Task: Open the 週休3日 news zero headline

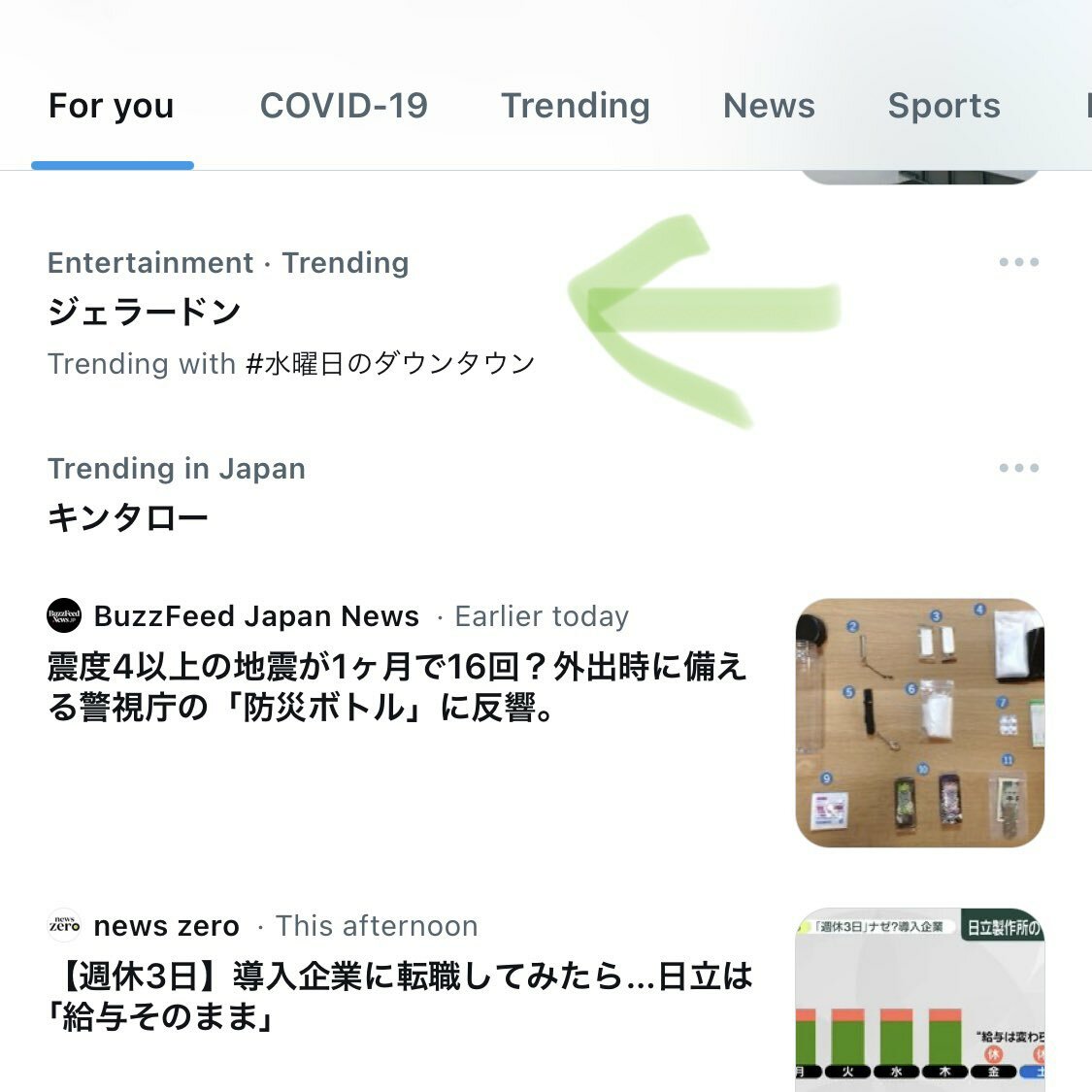Action: 401,996
